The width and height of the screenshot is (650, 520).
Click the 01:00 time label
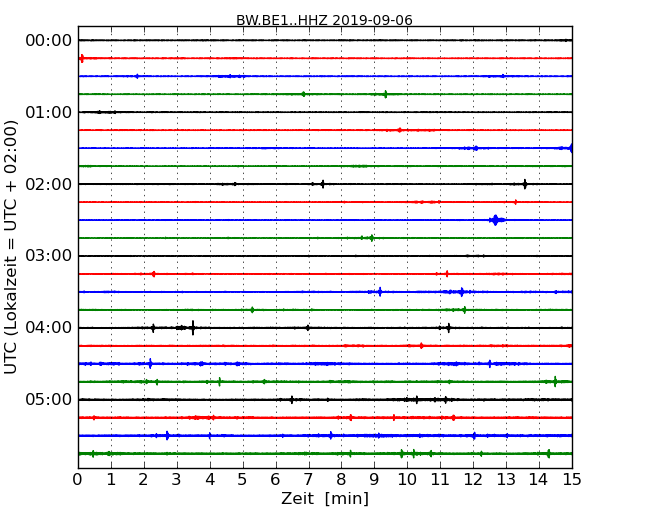49,112
